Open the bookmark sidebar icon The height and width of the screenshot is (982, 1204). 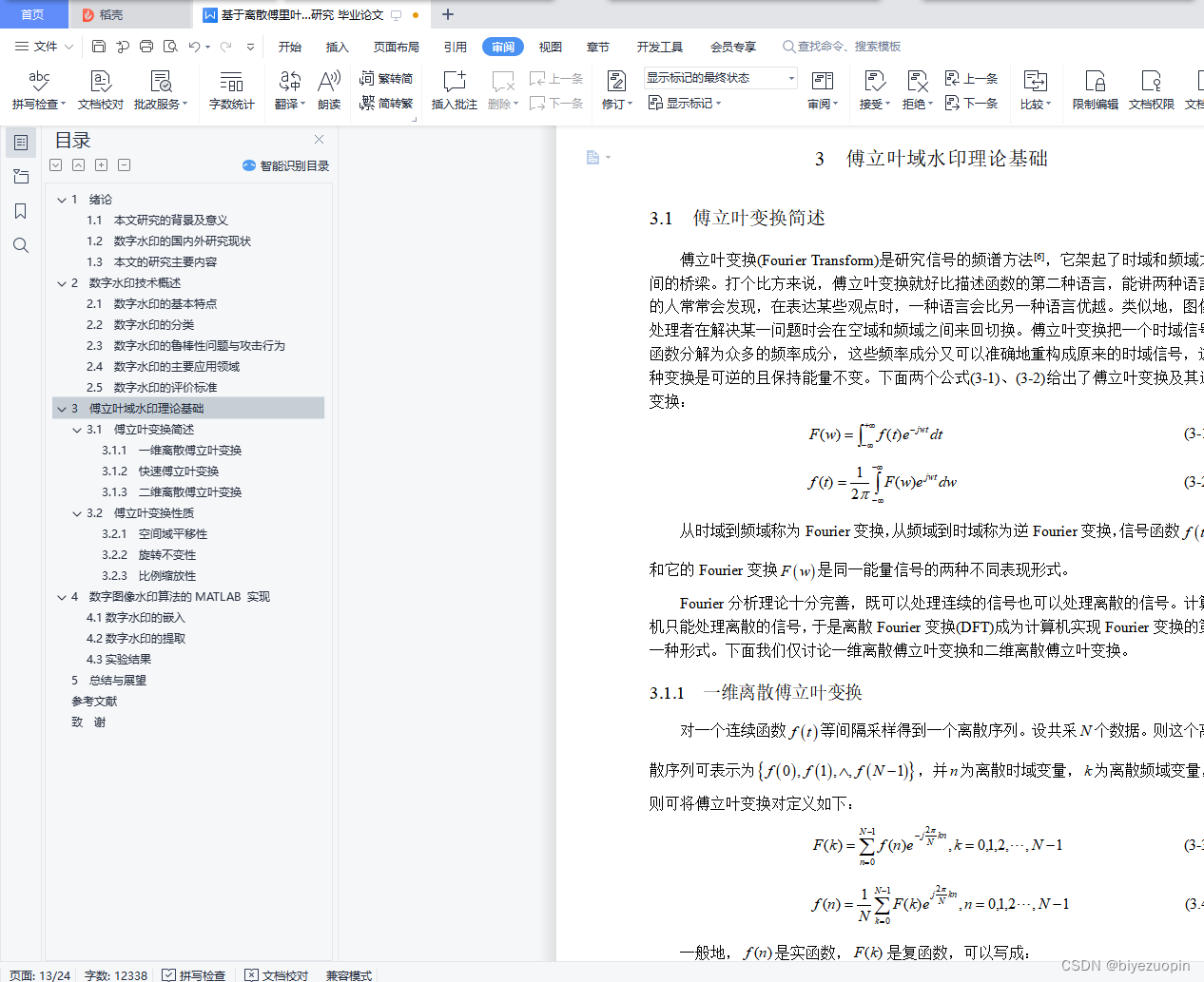(x=21, y=211)
